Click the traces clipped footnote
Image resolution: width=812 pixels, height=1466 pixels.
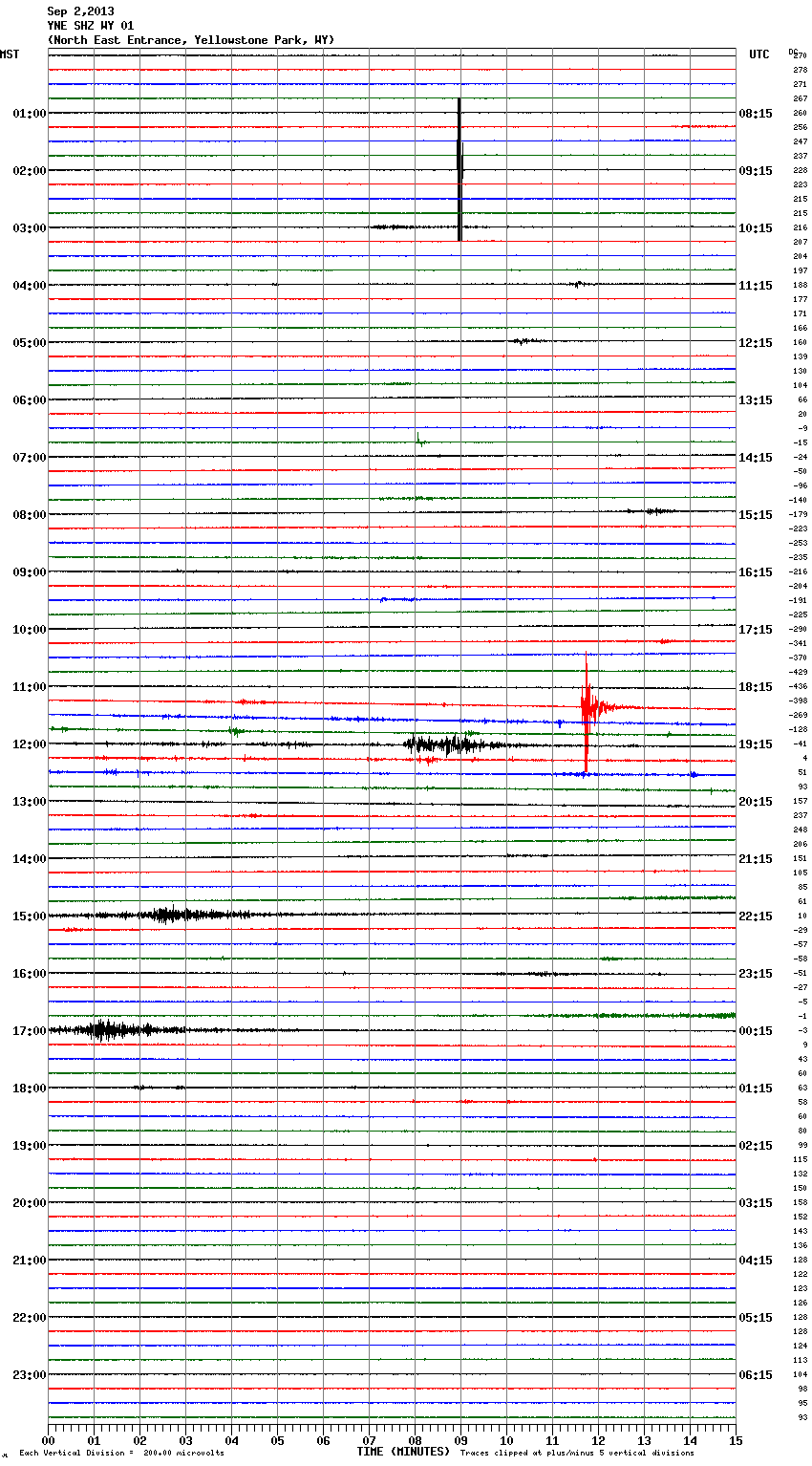[577, 1453]
